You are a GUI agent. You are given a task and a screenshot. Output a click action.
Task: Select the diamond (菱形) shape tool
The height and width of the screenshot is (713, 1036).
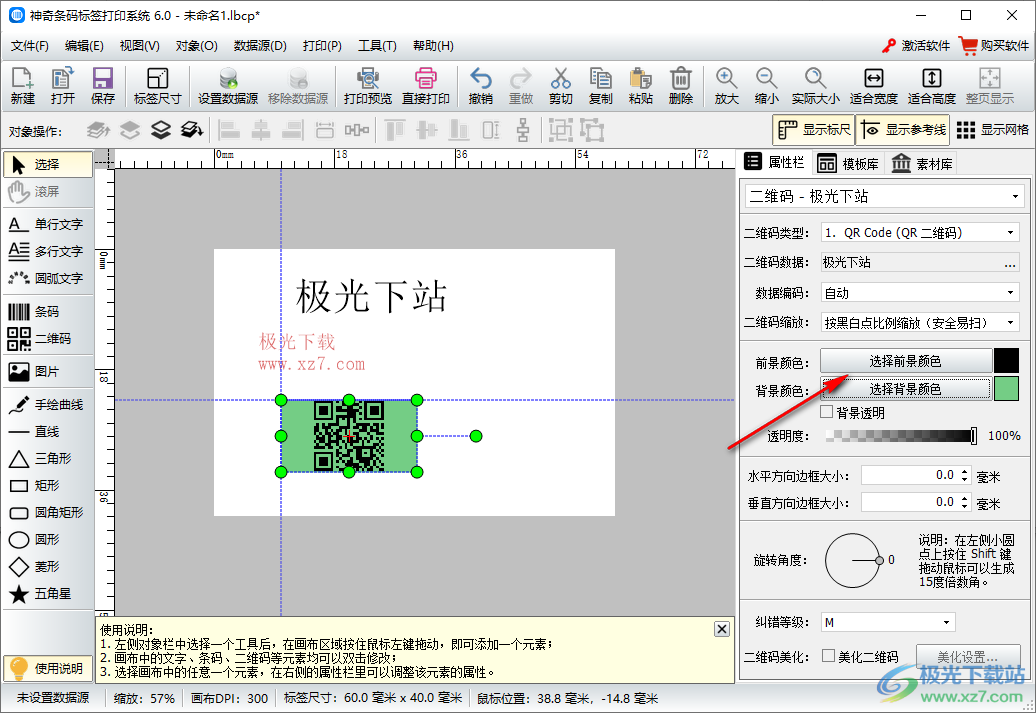[x=48, y=566]
